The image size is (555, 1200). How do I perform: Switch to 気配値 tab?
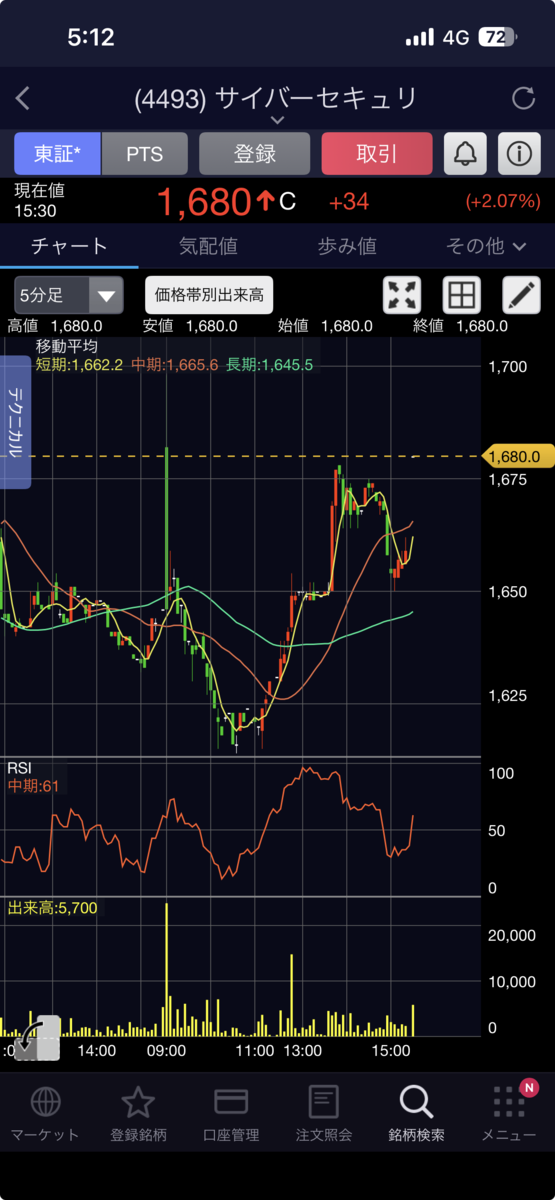coord(208,246)
